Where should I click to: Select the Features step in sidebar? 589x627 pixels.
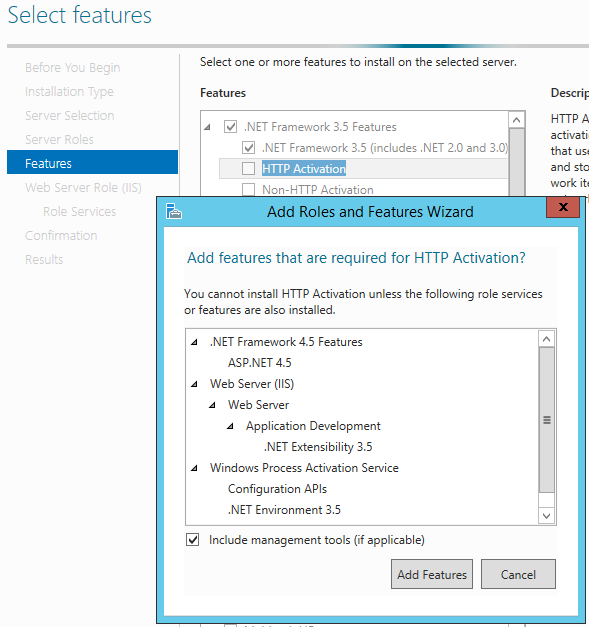pos(92,162)
